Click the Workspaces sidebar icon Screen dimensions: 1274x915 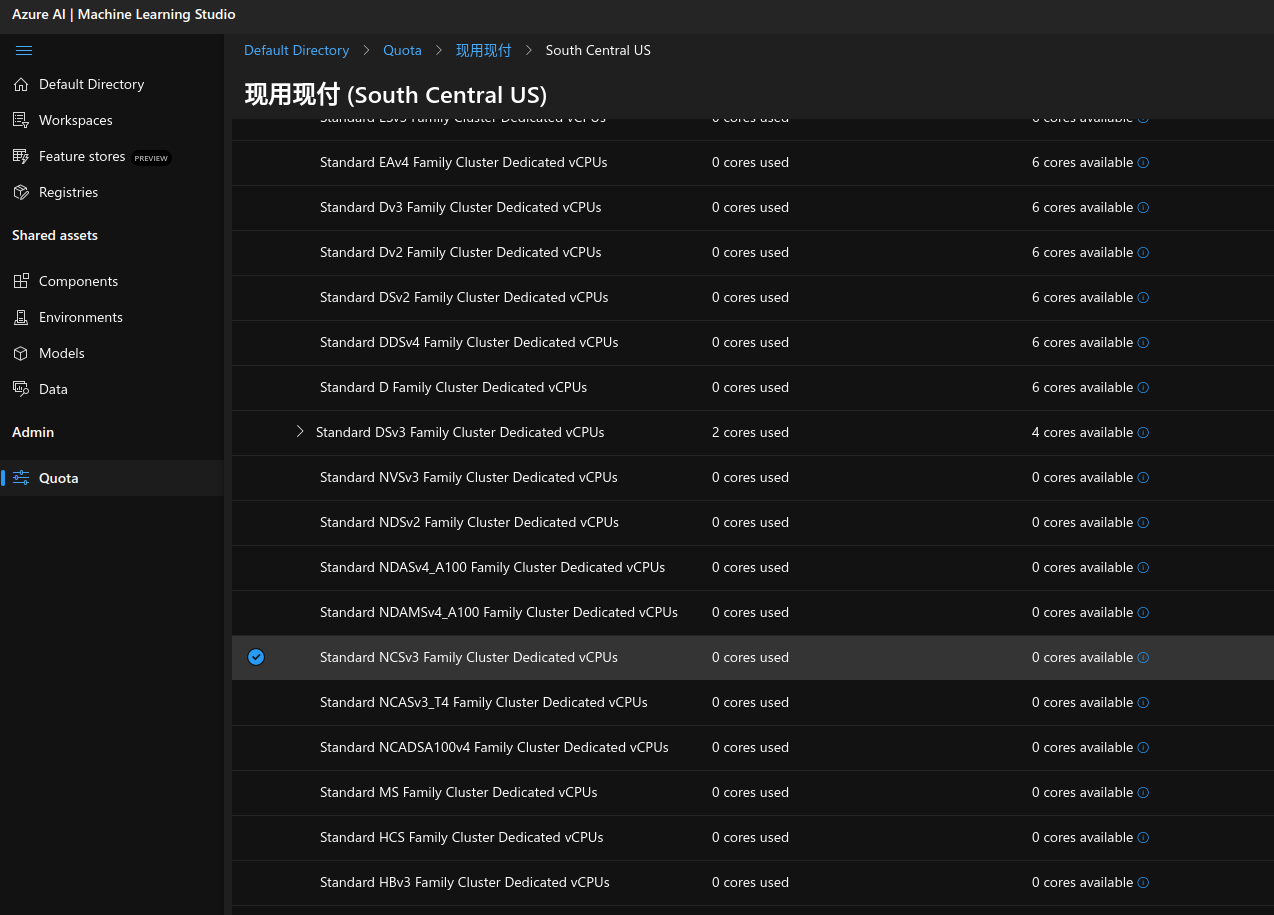coord(20,120)
